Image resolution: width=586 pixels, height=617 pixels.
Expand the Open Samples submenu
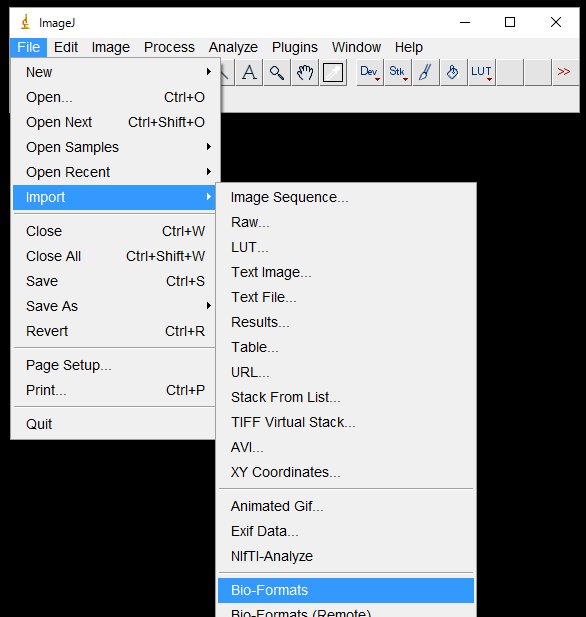pos(114,147)
